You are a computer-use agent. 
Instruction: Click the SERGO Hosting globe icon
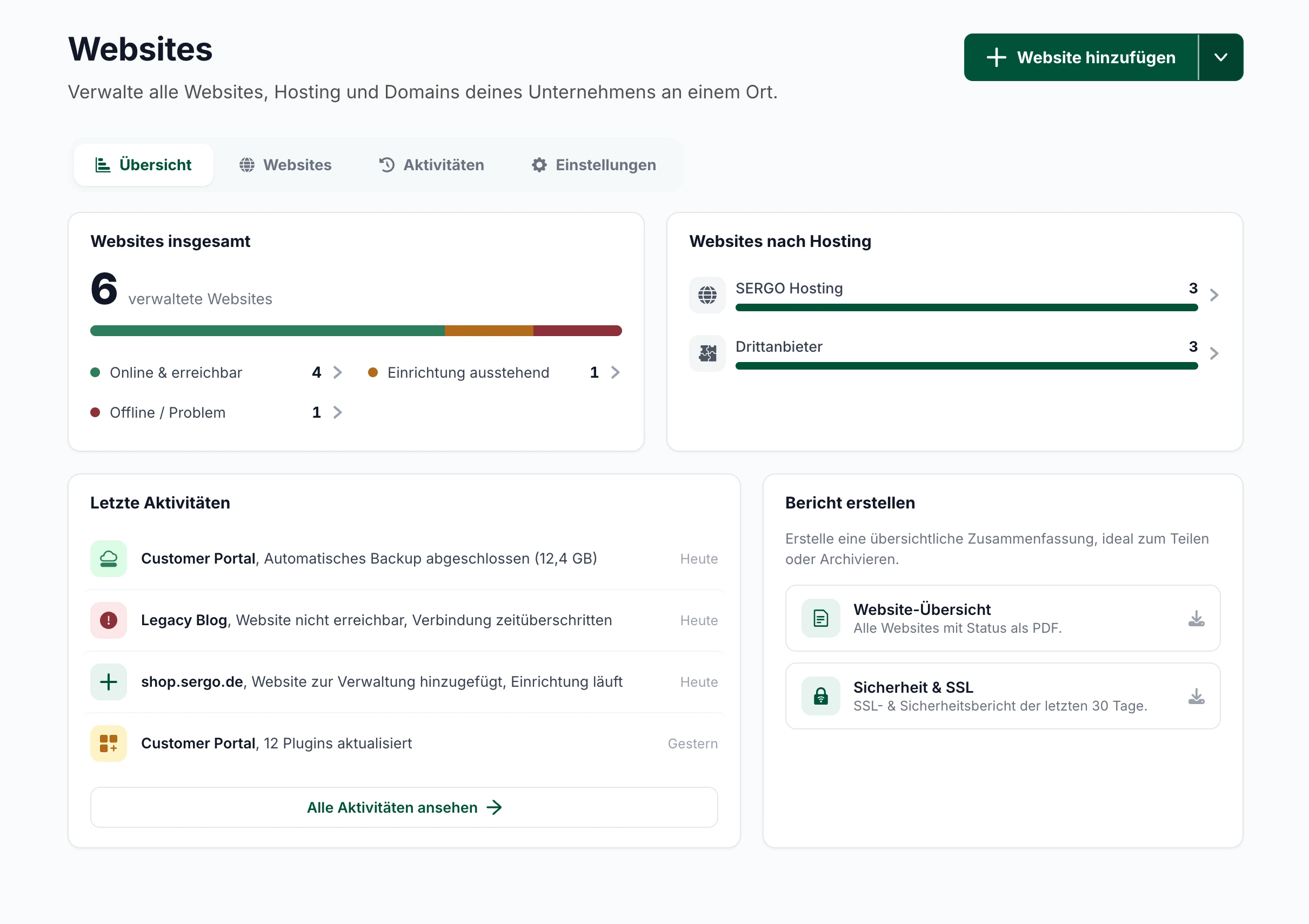pos(707,295)
